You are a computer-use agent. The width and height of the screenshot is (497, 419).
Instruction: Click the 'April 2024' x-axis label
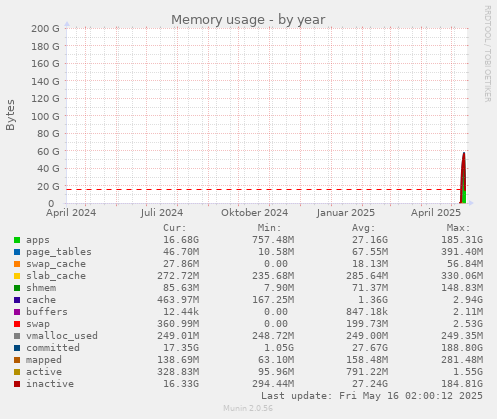[71, 213]
